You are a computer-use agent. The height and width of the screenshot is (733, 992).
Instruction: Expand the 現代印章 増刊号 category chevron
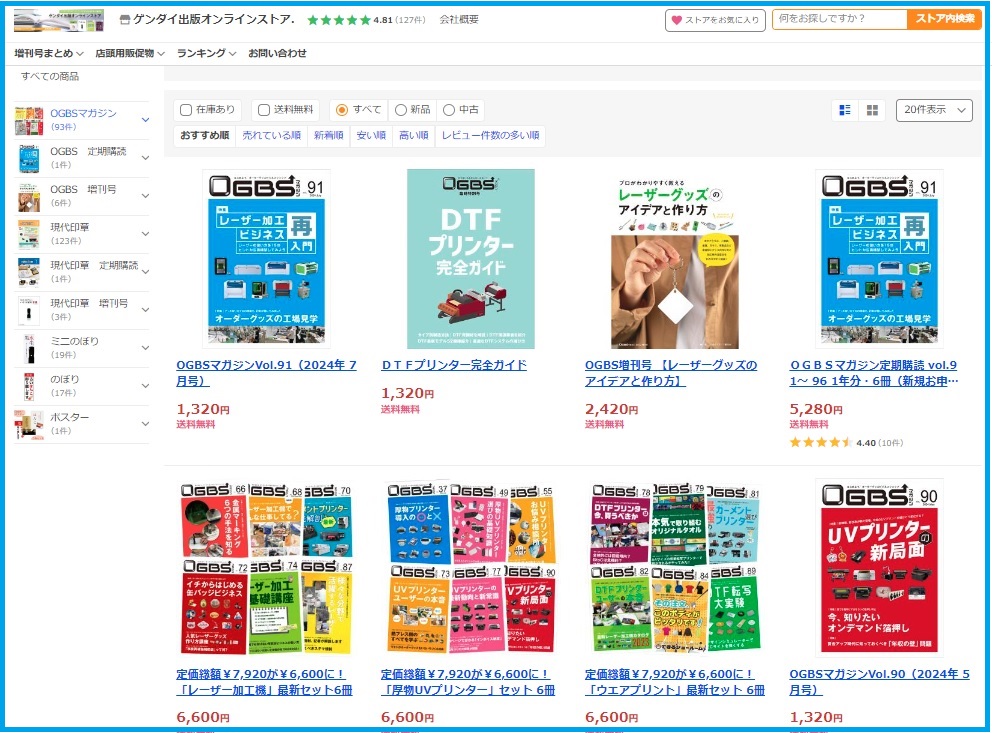(146, 309)
